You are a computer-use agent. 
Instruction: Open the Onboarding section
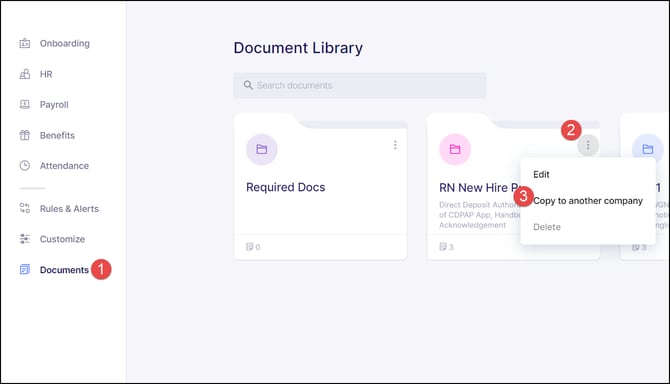tap(65, 43)
